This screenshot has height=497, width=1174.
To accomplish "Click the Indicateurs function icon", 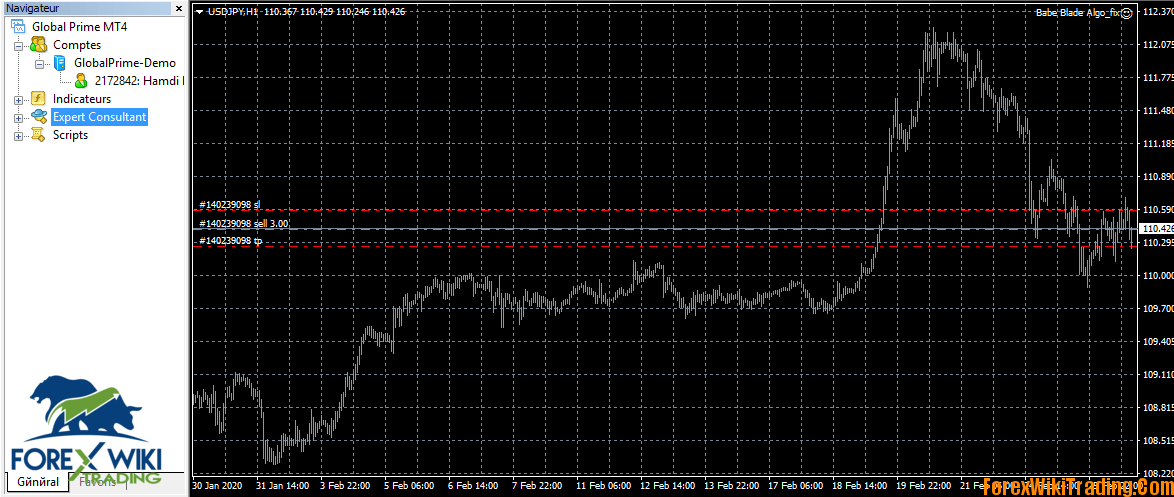I will pos(38,99).
